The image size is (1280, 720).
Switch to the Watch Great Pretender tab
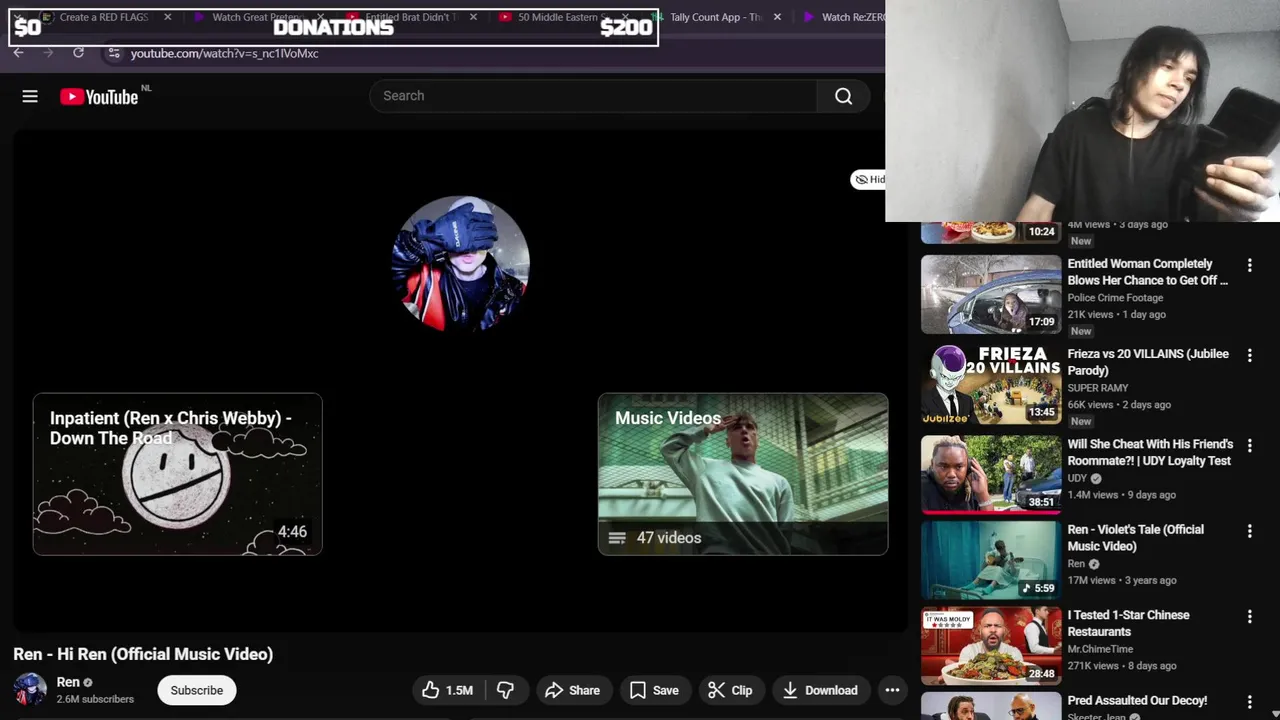click(x=256, y=17)
